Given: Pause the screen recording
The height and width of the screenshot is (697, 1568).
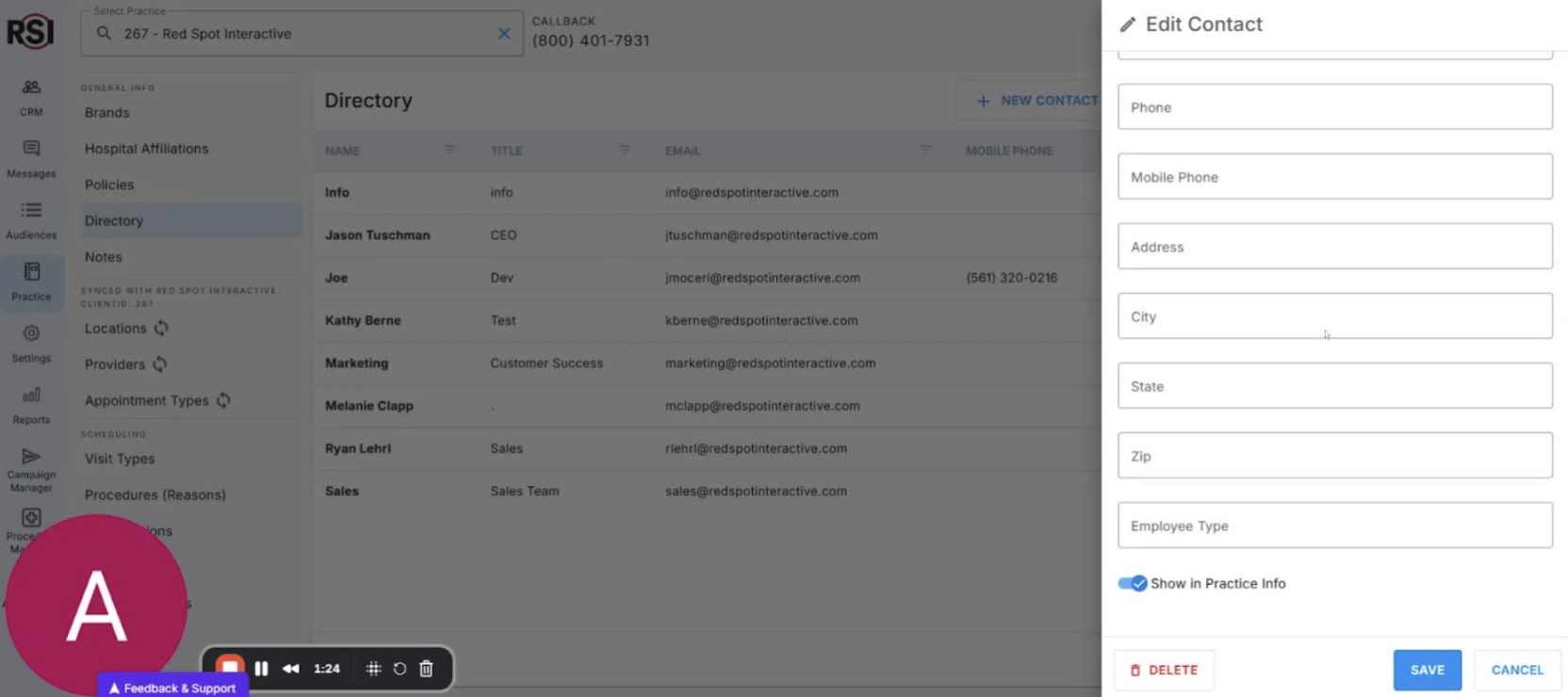Looking at the screenshot, I should 262,669.
